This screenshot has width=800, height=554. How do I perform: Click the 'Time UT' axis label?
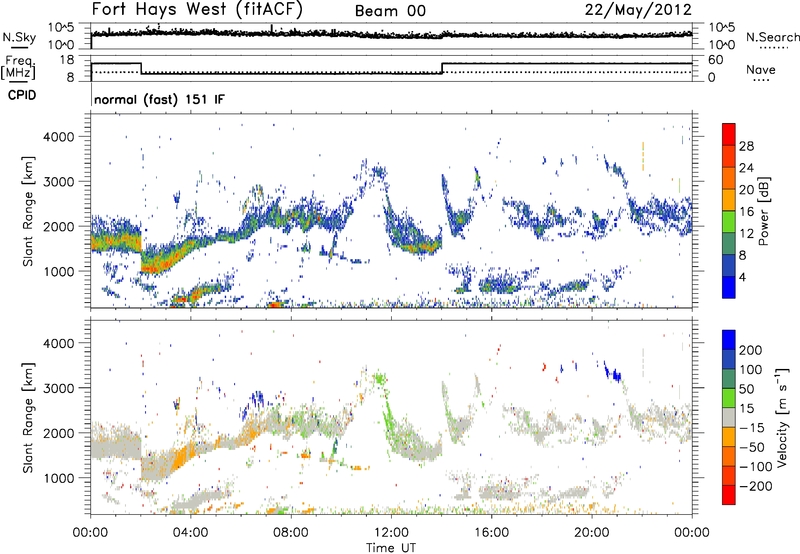[x=391, y=548]
